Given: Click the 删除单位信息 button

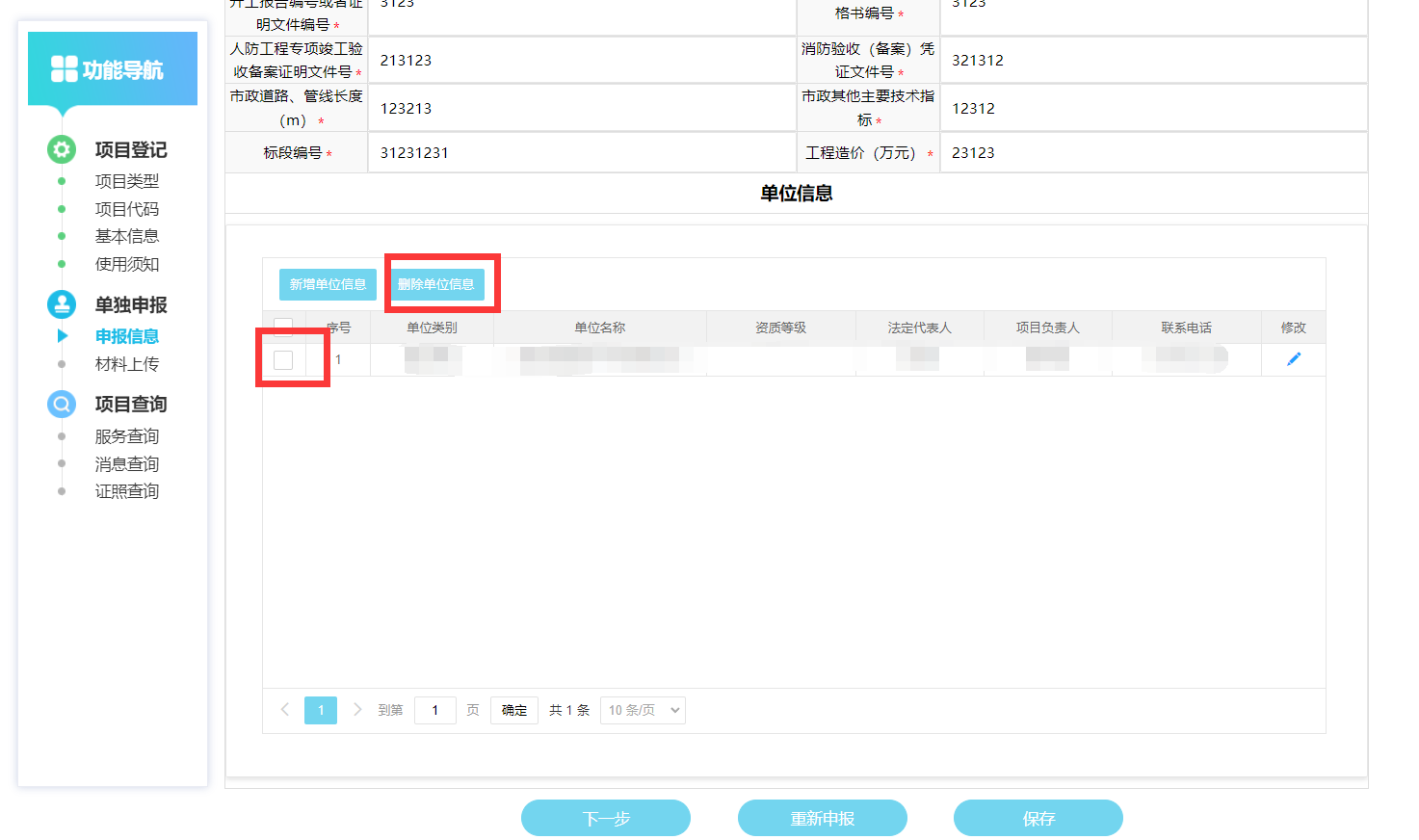Looking at the screenshot, I should click(x=435, y=284).
